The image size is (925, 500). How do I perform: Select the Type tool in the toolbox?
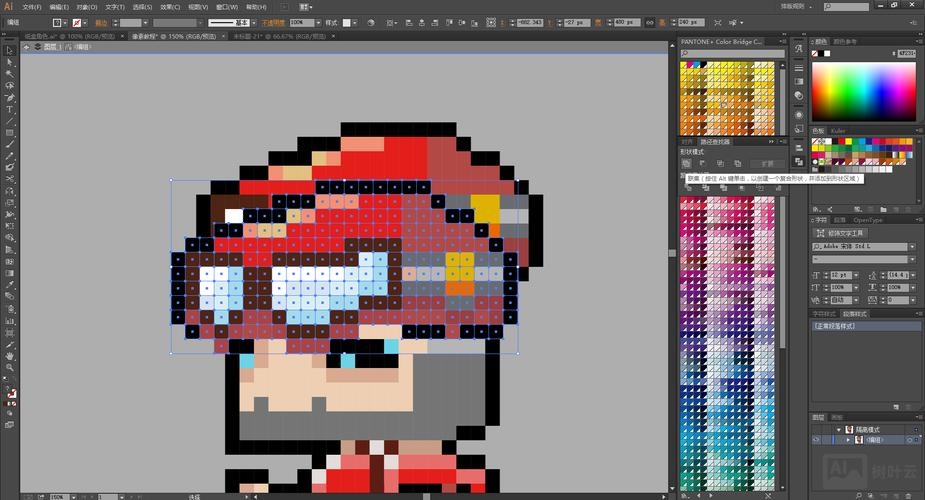(x=10, y=110)
